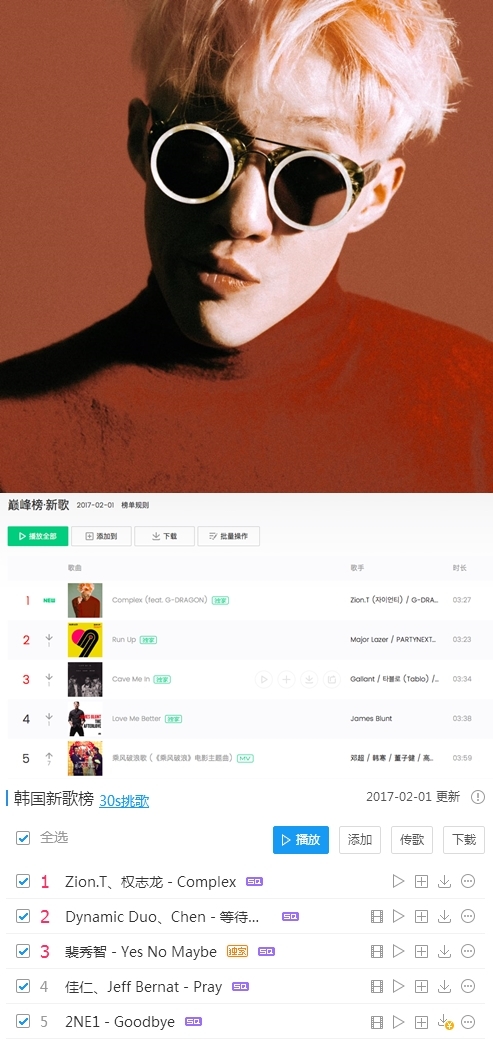Click info icon next to update date
The height and width of the screenshot is (1041, 493).
(478, 797)
